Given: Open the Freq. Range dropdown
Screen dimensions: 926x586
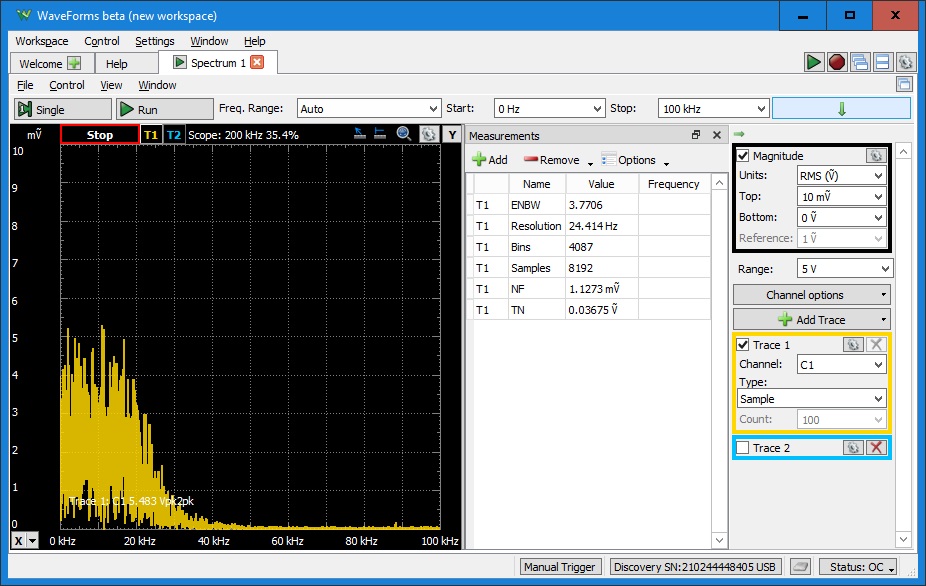Looking at the screenshot, I should (x=369, y=109).
